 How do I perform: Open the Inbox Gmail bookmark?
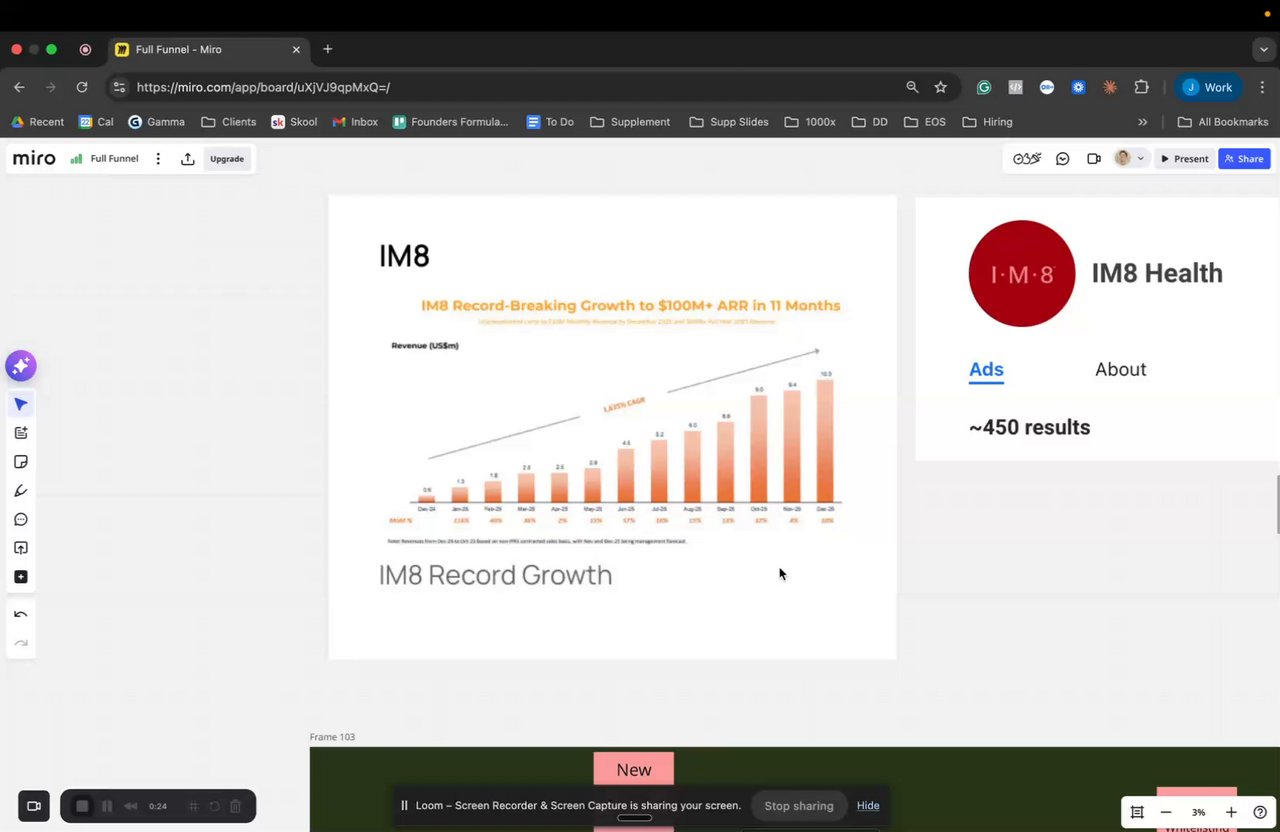[355, 122]
